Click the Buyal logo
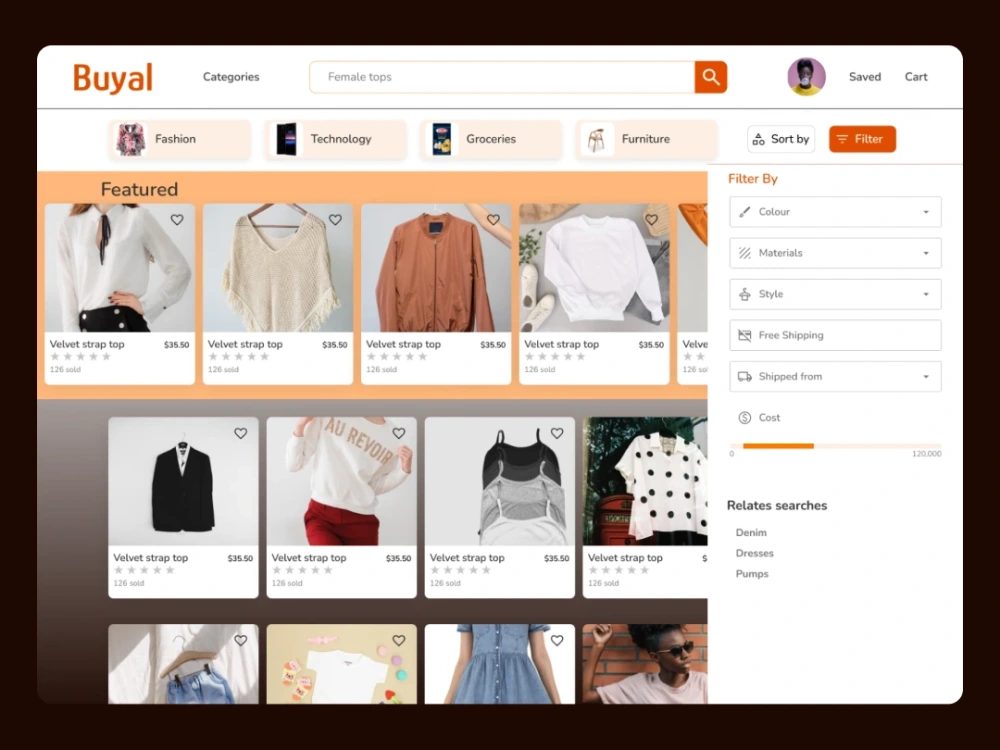 [113, 78]
